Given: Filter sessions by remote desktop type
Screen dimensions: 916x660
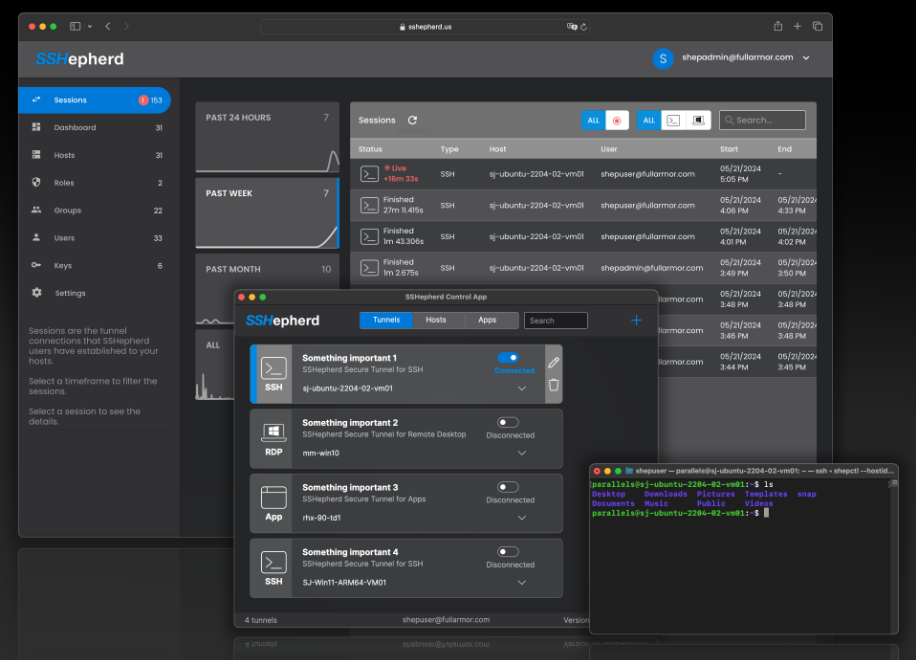Looking at the screenshot, I should tap(698, 120).
